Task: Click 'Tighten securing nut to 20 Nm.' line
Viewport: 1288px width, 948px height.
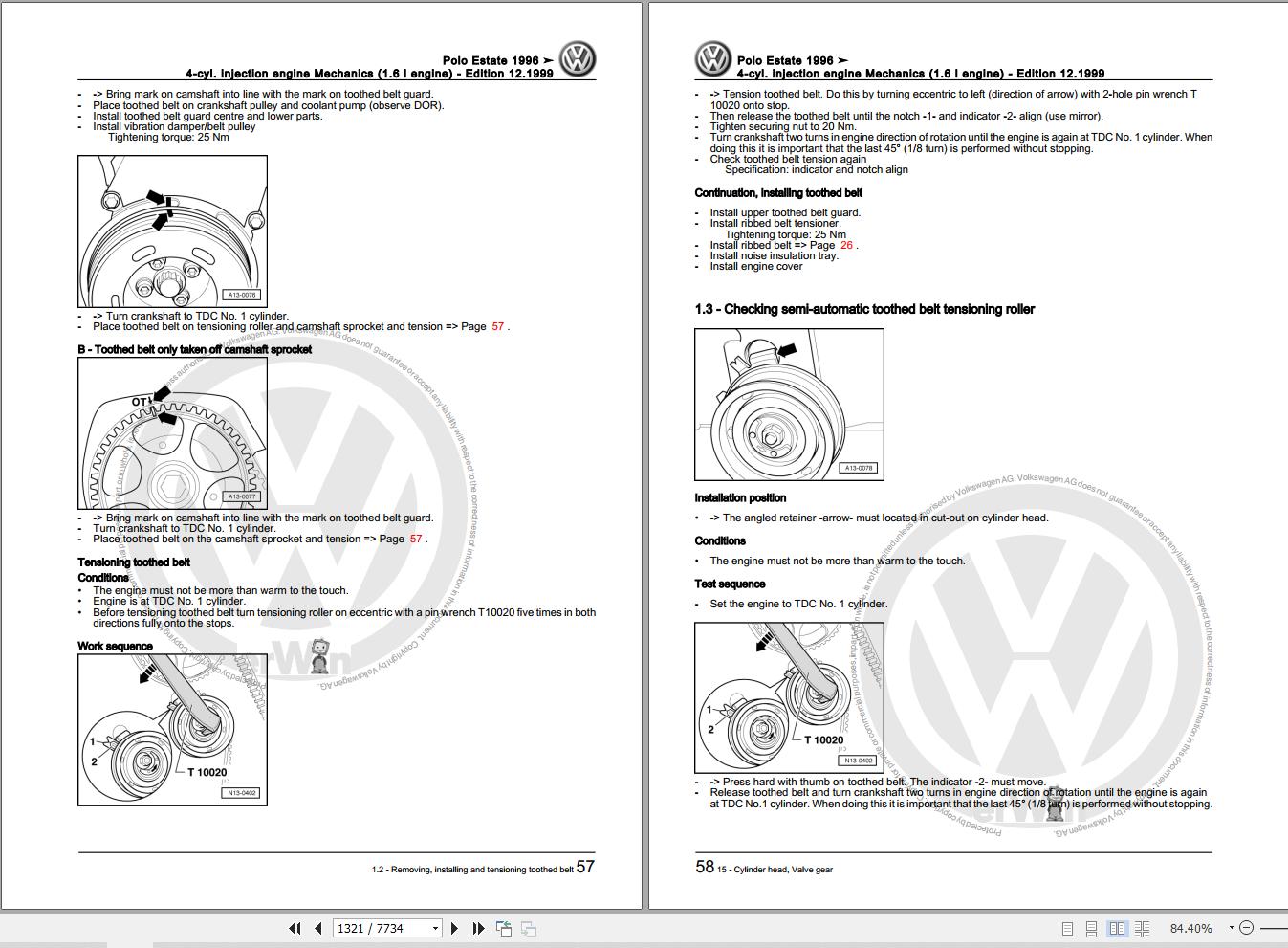Action: [783, 126]
